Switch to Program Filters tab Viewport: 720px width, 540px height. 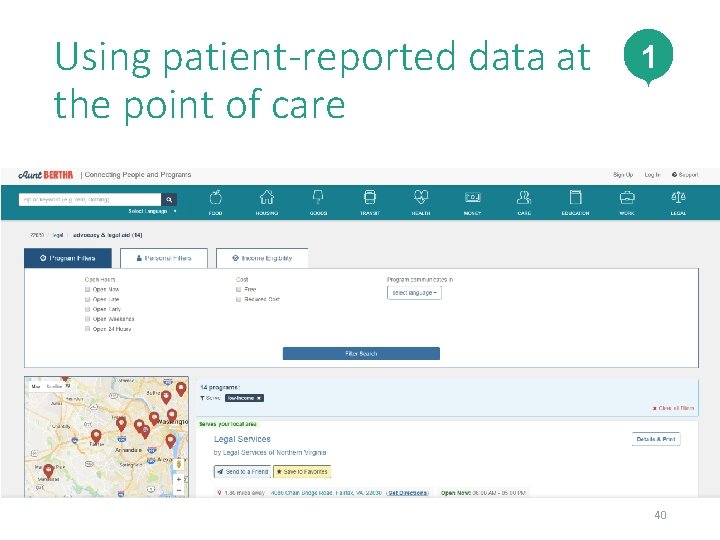68,258
